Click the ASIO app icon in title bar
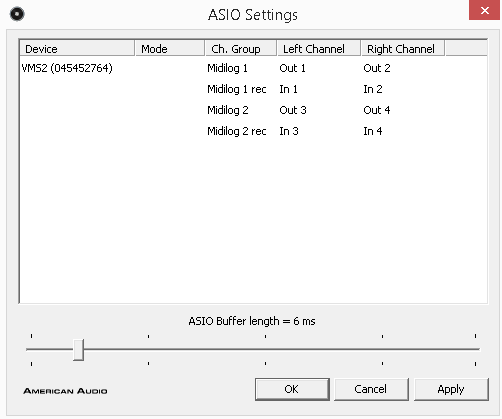This screenshot has width=502, height=419. [17, 14]
